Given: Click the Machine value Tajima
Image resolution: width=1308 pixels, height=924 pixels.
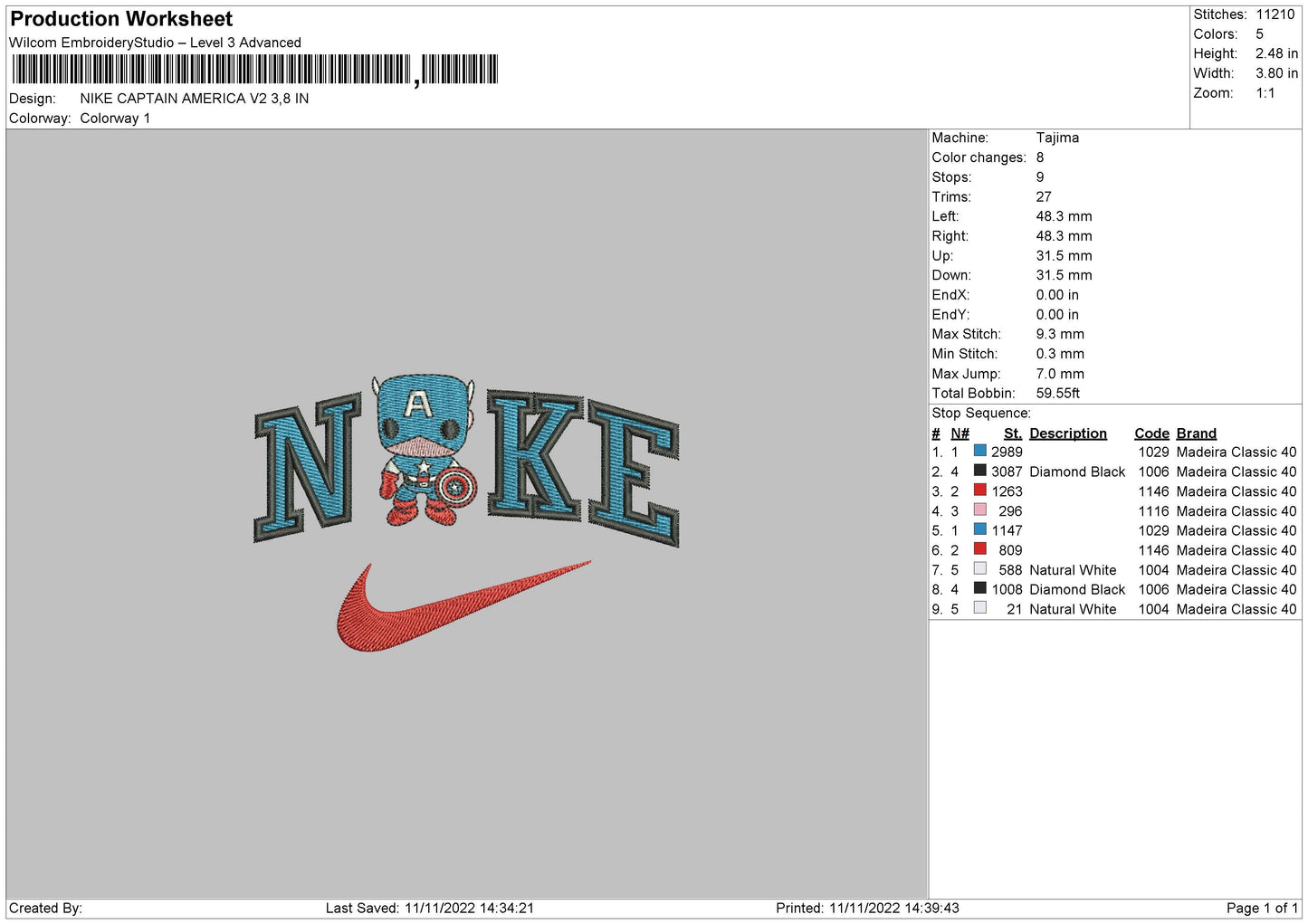Looking at the screenshot, I should (1057, 138).
